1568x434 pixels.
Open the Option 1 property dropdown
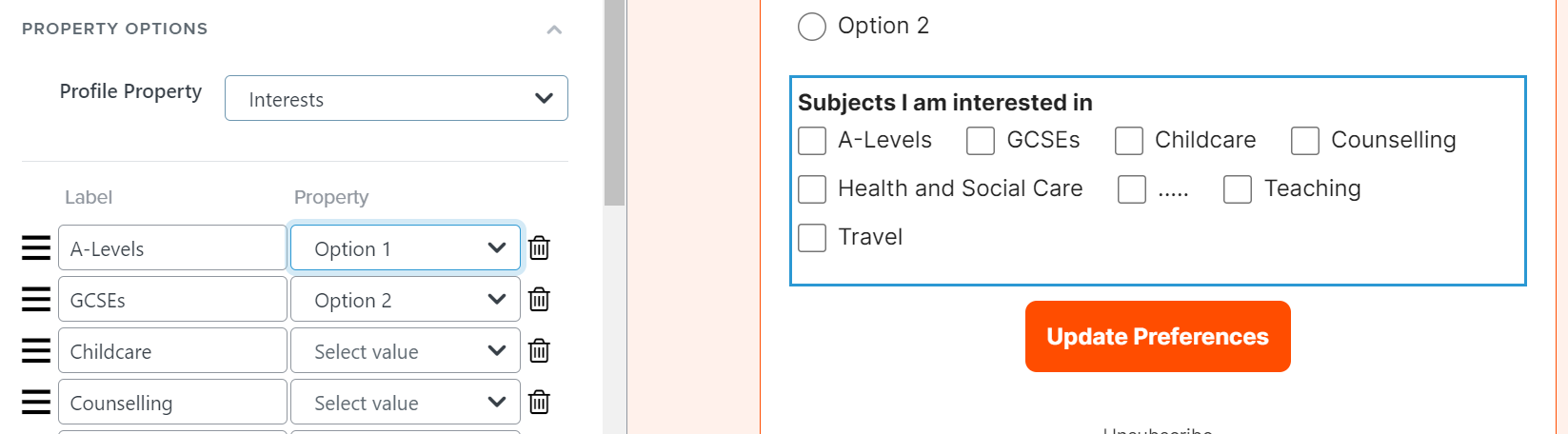(406, 247)
